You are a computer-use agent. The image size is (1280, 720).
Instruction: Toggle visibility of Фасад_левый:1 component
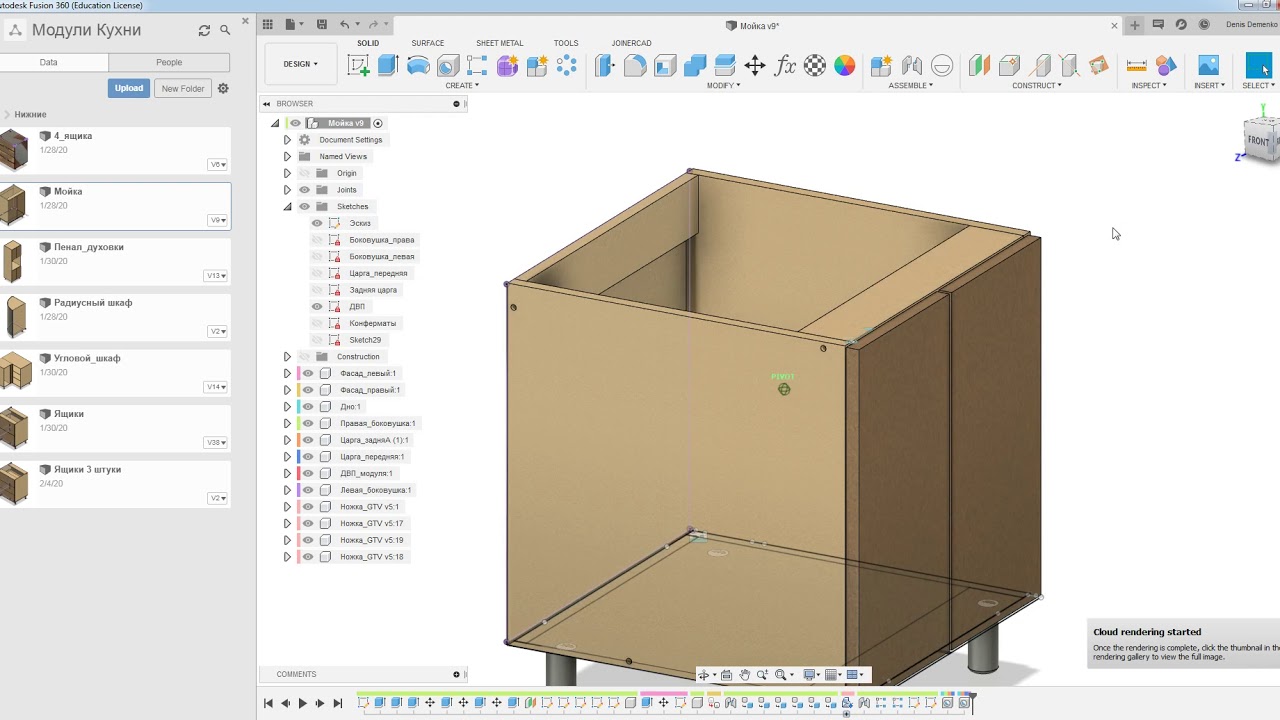click(x=308, y=373)
